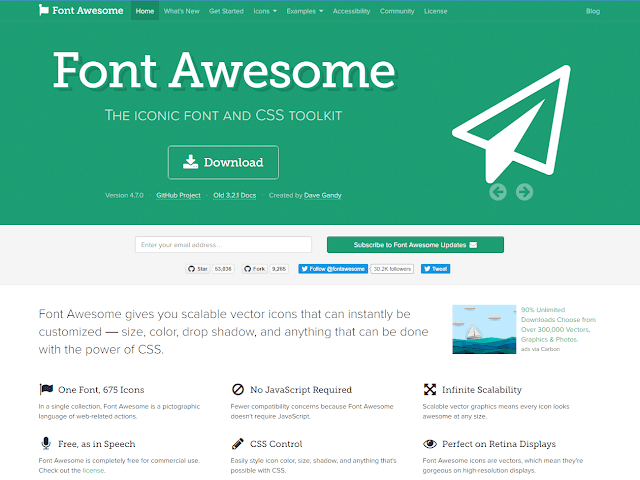Click the arrows icon beside Infinite Scalability
The image size is (640, 480).
point(430,389)
